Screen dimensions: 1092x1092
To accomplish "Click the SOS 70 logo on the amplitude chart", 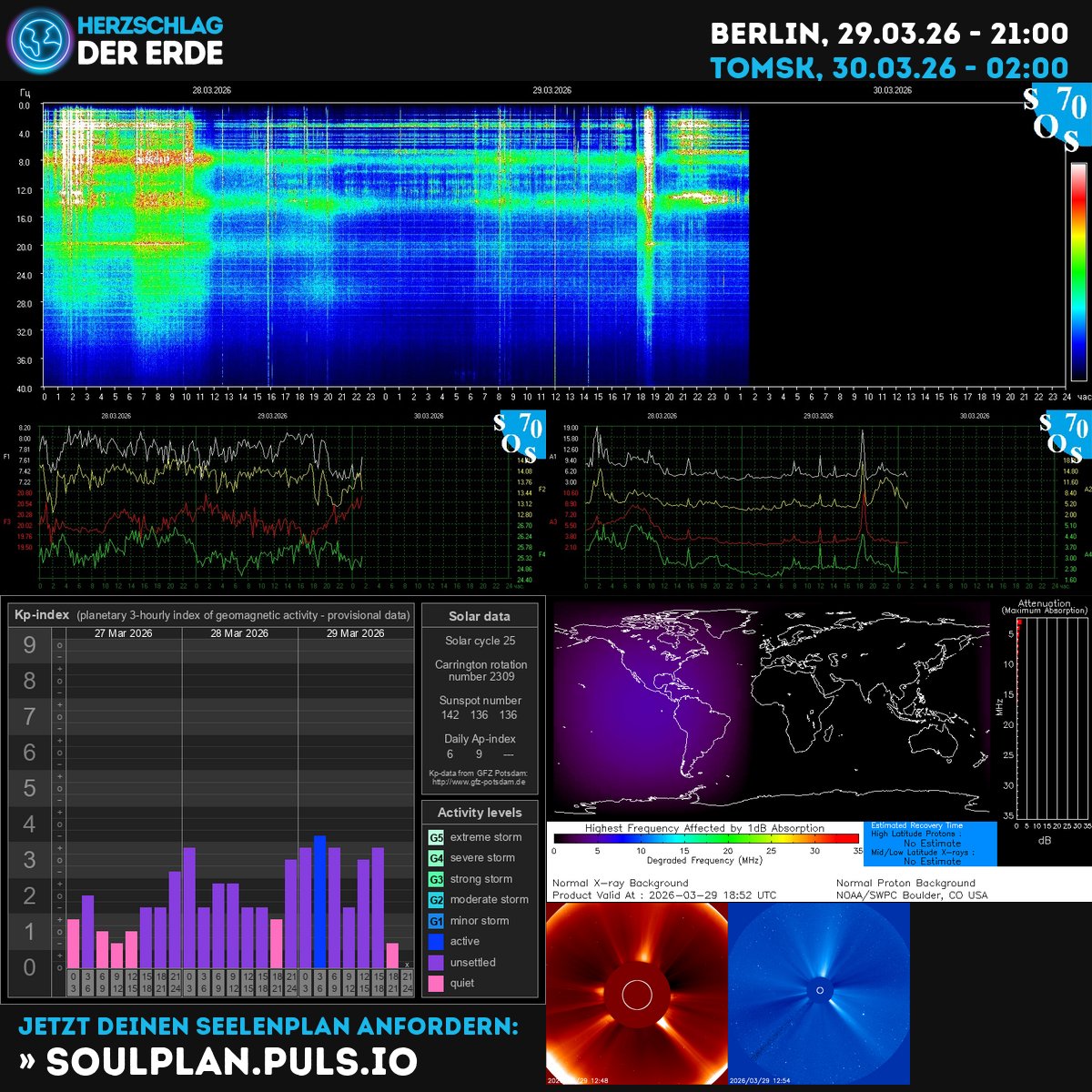I will point(1065,434).
